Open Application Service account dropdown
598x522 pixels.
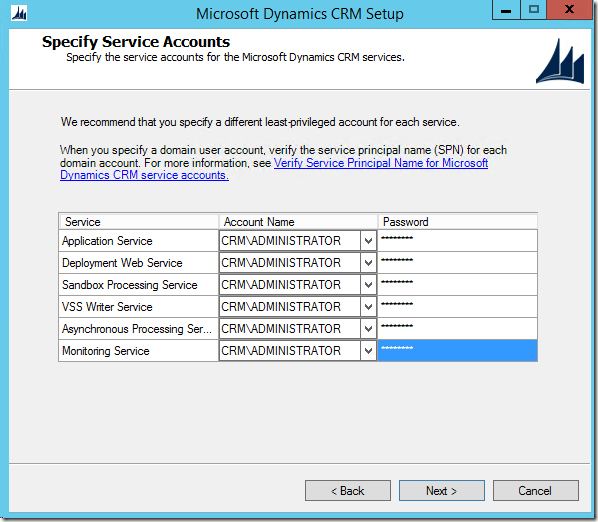coord(368,241)
